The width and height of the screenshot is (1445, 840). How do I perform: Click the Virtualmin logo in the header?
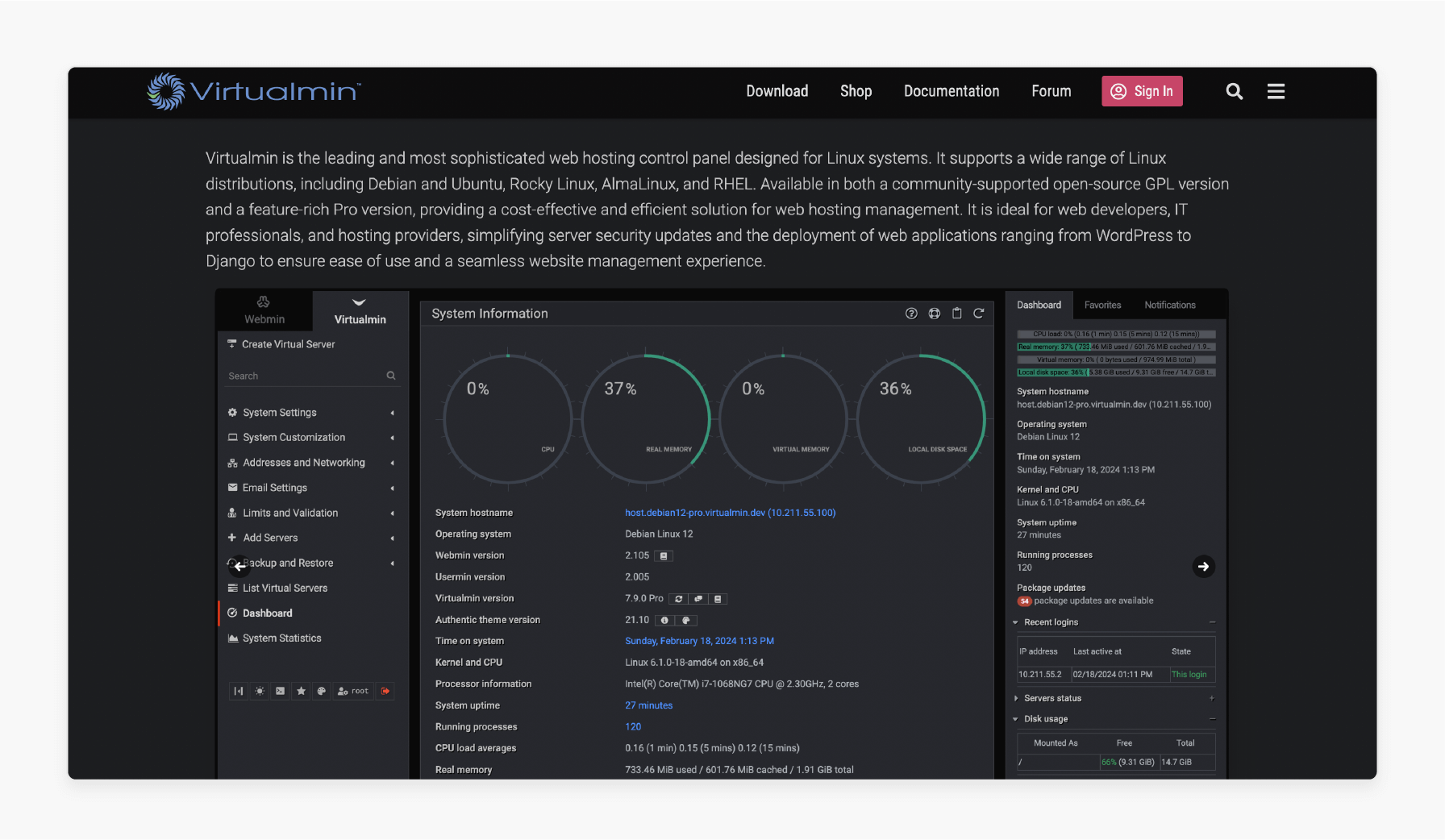tap(254, 91)
